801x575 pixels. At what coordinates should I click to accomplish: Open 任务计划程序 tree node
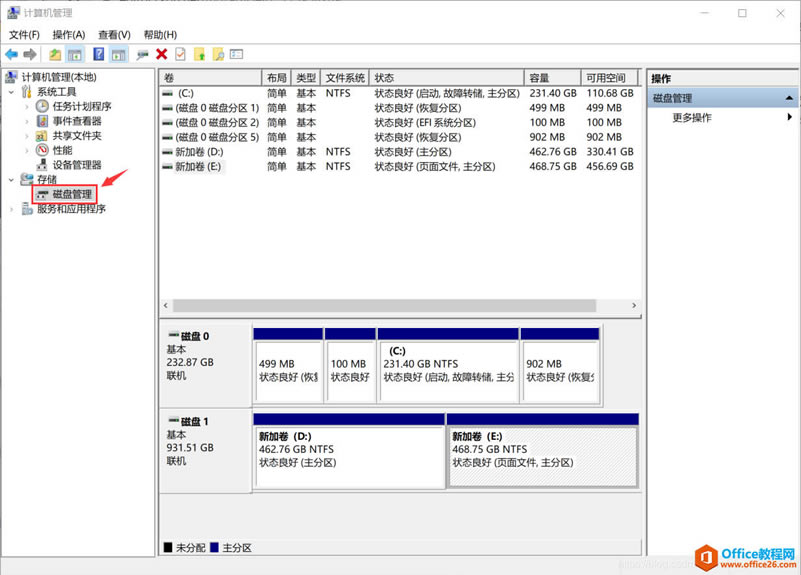click(82, 106)
